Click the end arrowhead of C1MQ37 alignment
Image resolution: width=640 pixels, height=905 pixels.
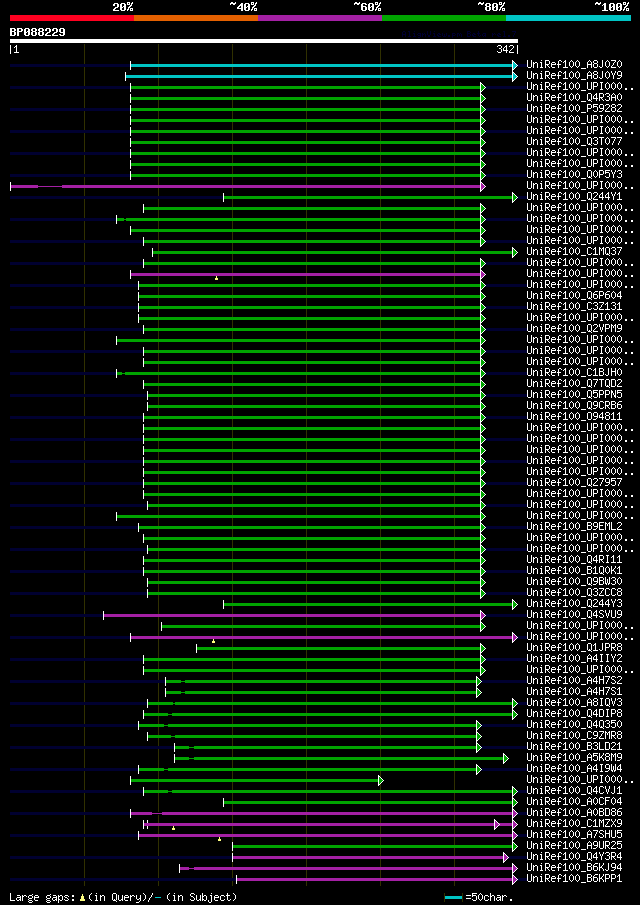515,252
